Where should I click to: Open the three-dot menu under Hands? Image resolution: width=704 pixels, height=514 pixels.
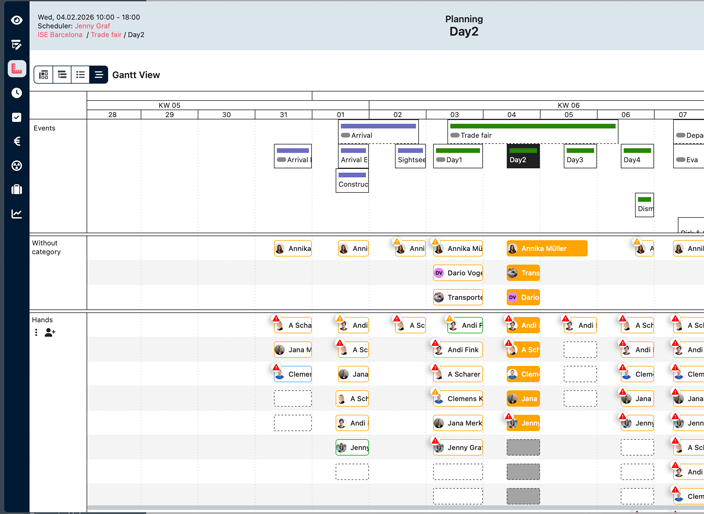tap(36, 332)
